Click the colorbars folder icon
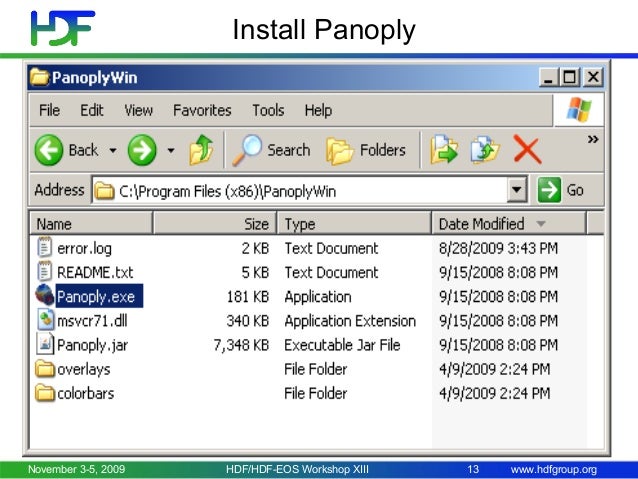 [x=45, y=393]
